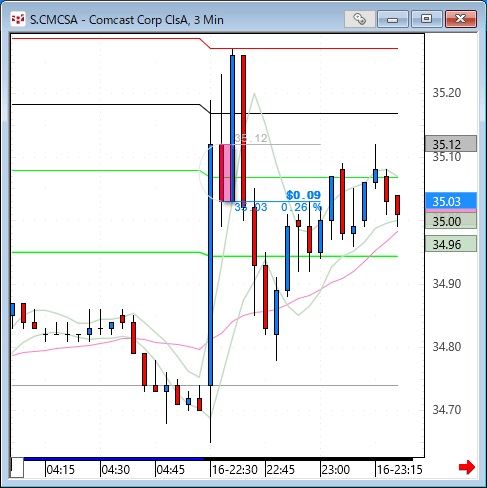
Task: Click the 16-23:15 time axis label
Action: point(399,470)
